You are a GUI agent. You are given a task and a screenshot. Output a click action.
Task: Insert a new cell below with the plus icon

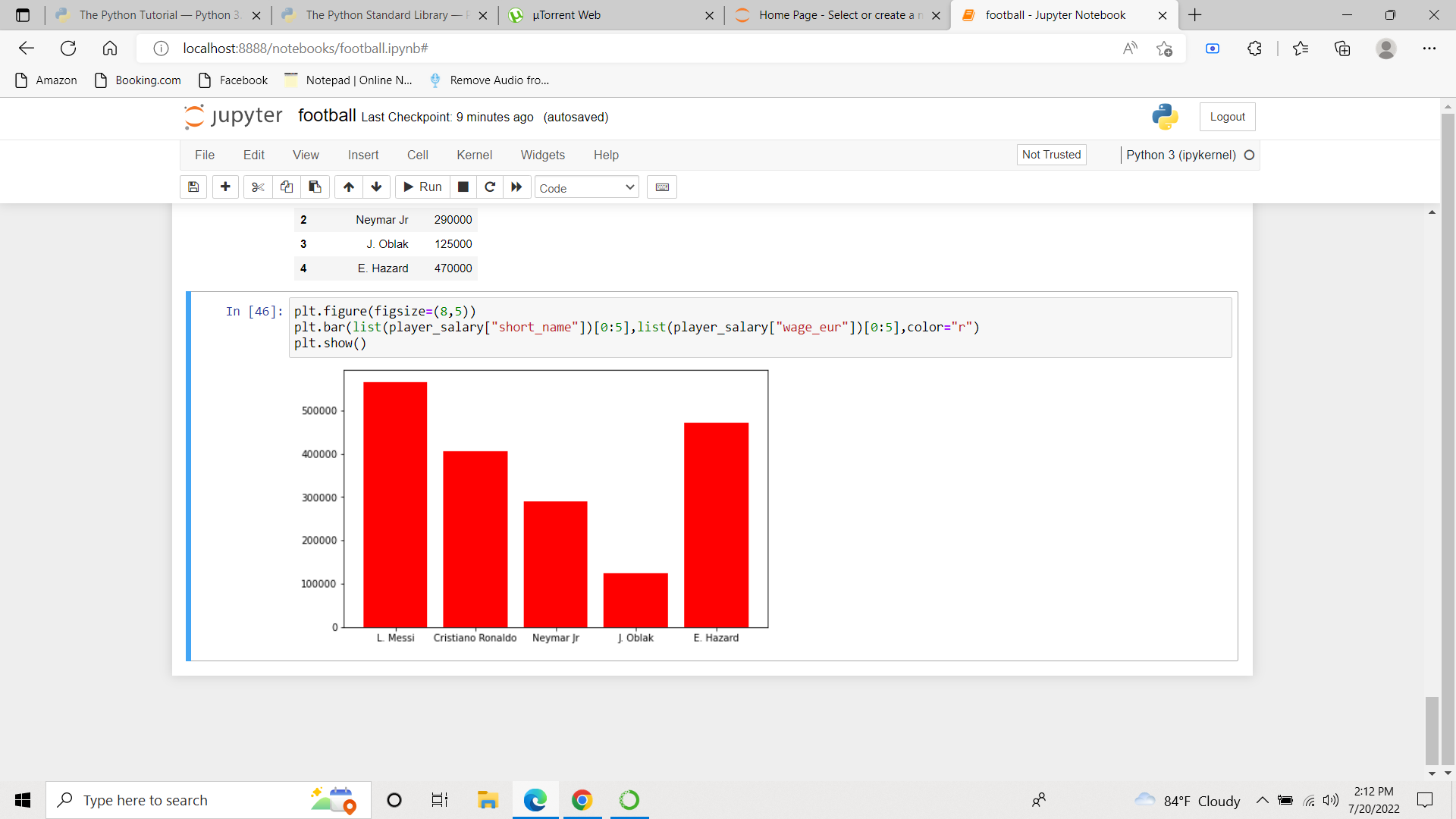point(225,187)
